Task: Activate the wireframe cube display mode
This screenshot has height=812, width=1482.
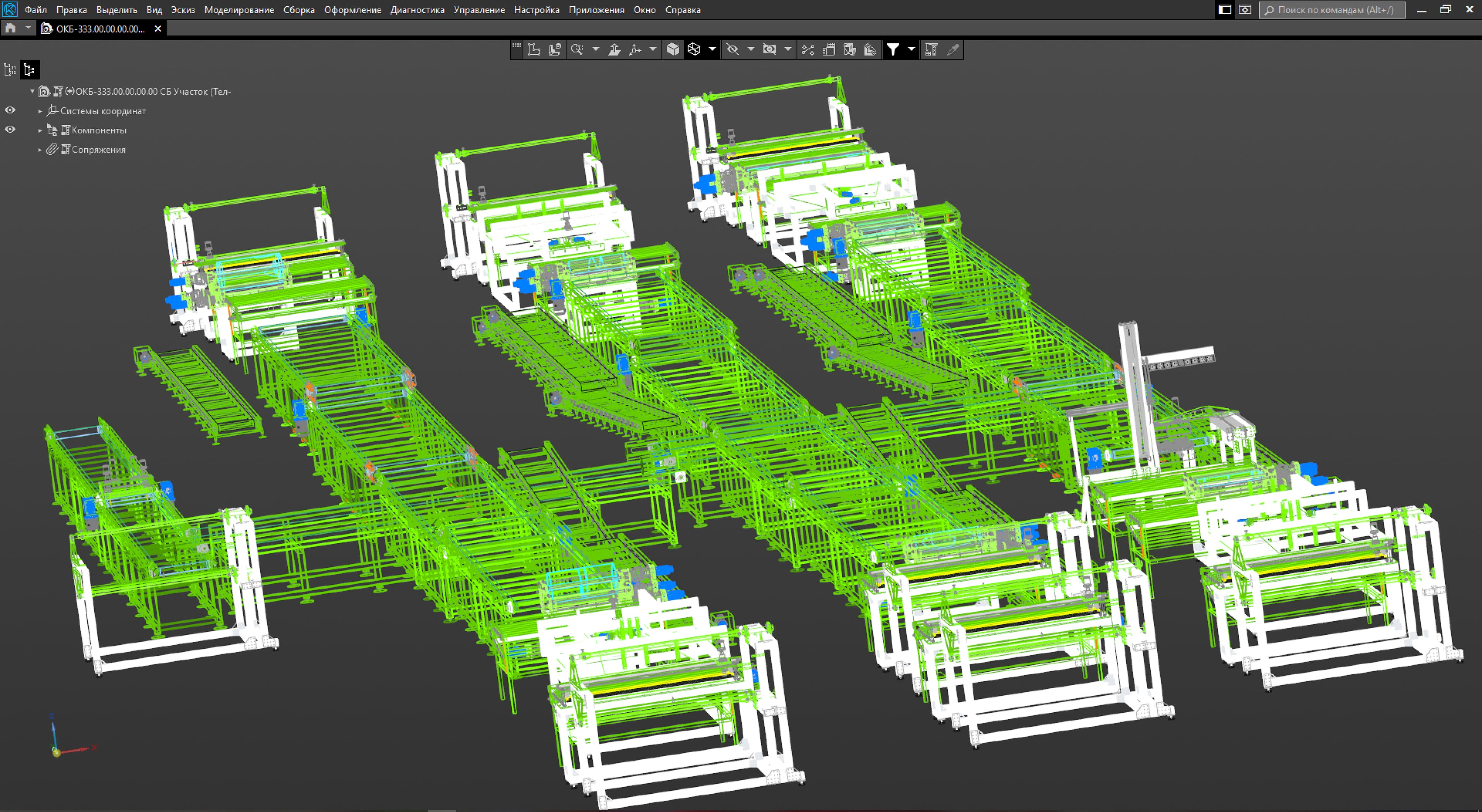Action: click(x=694, y=50)
